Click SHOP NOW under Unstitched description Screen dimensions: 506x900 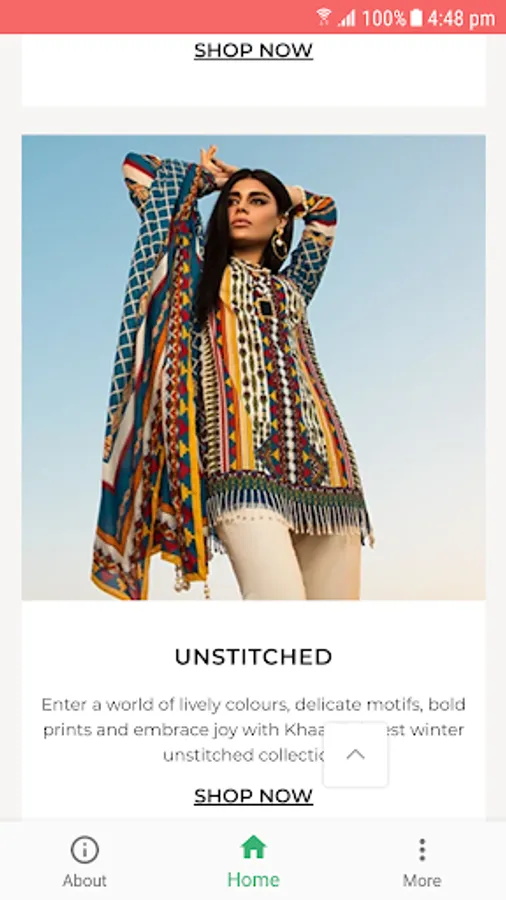254,796
